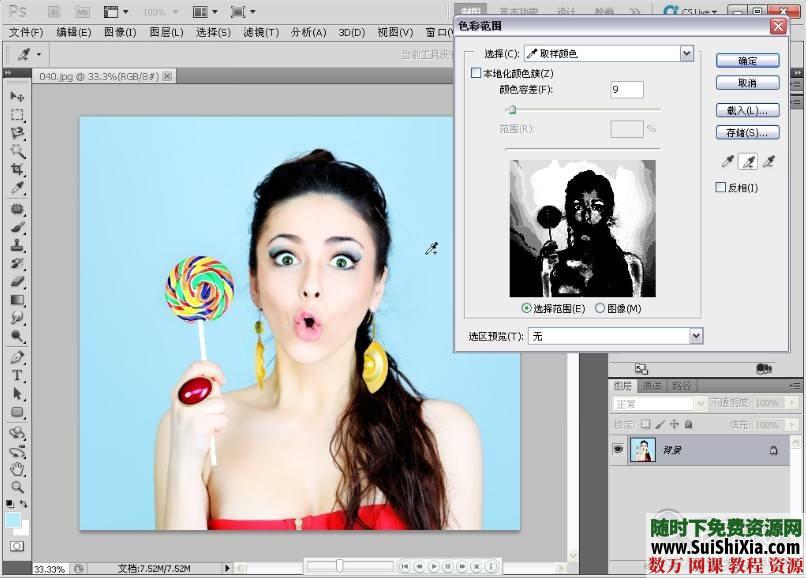Launch Bridge from the application bar
Viewport: 806px width, 578px height.
(x=54, y=11)
